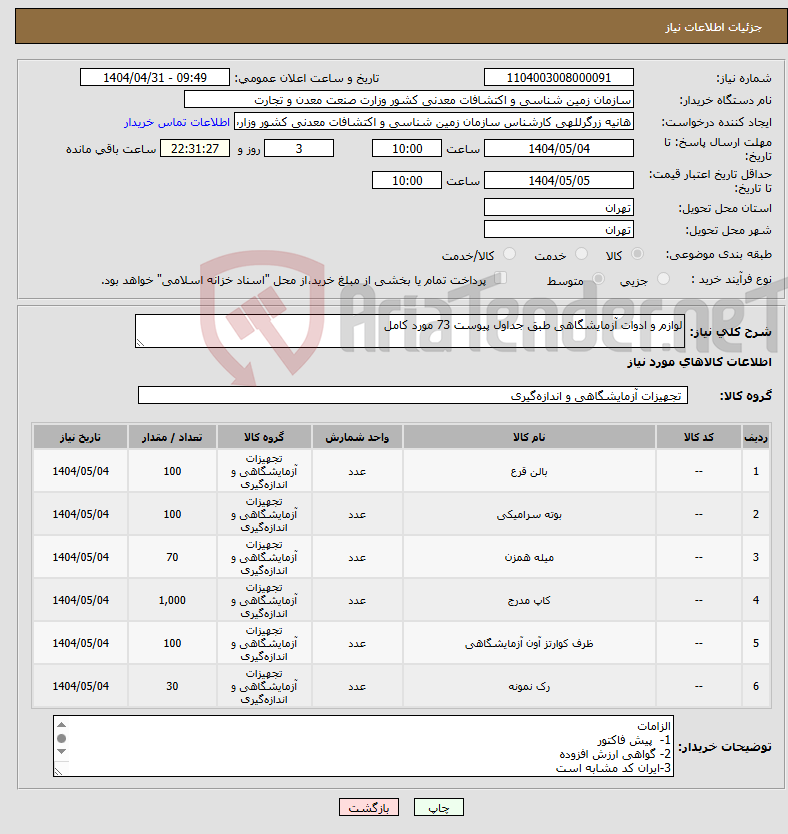This screenshot has width=788, height=834.
Task: Click the response deadline hour 10:00 field
Action: tap(407, 148)
